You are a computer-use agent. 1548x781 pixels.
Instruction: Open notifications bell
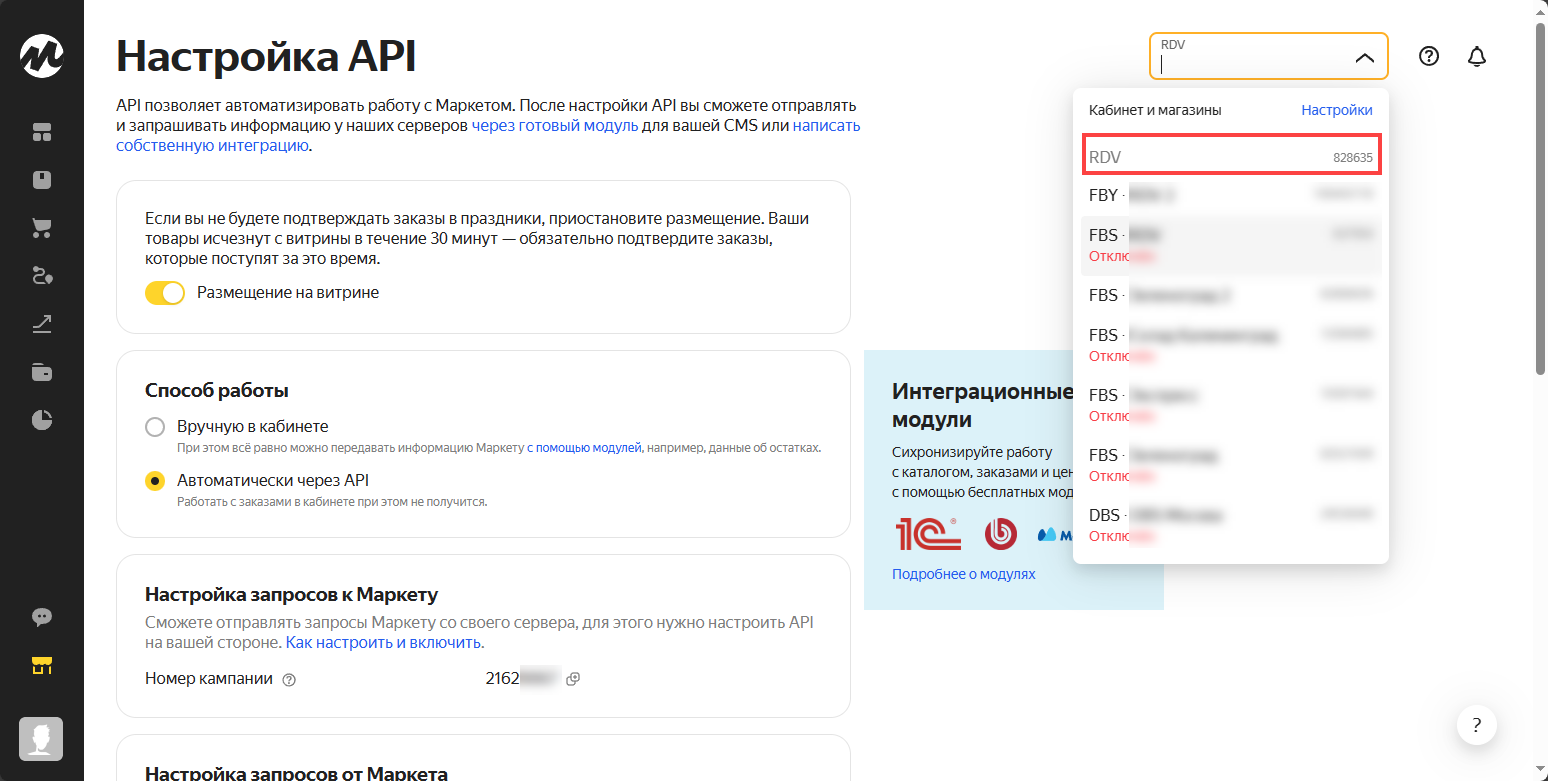tap(1477, 57)
